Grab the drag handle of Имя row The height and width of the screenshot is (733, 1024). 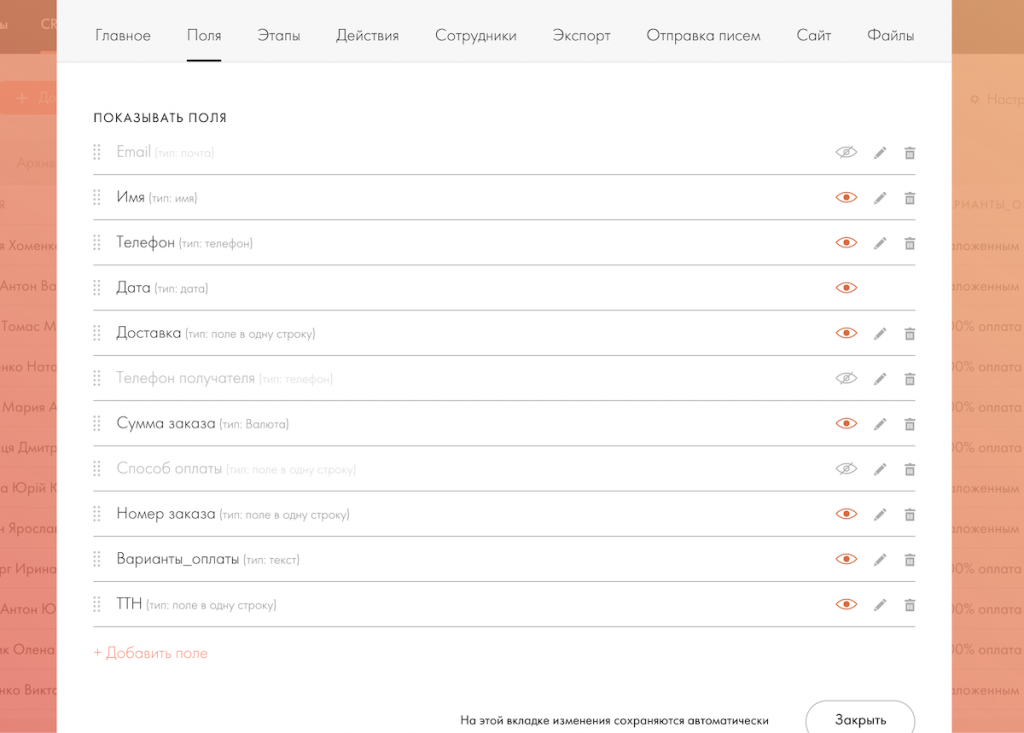click(x=97, y=198)
